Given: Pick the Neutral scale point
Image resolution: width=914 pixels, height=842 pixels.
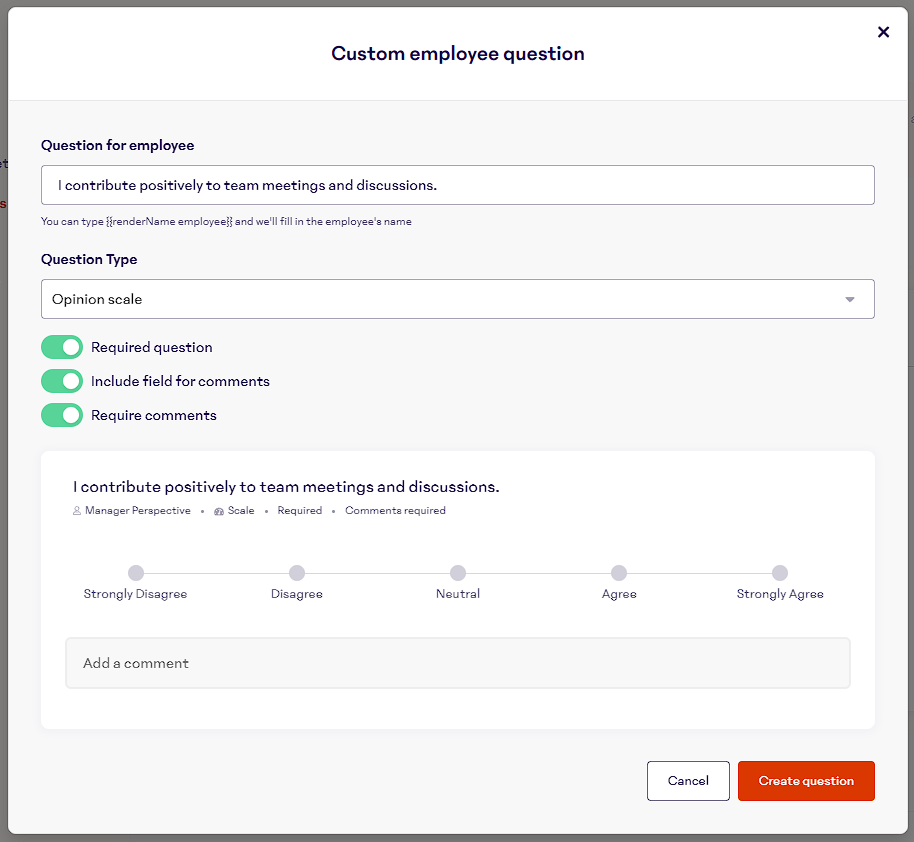Looking at the screenshot, I should click(x=458, y=573).
